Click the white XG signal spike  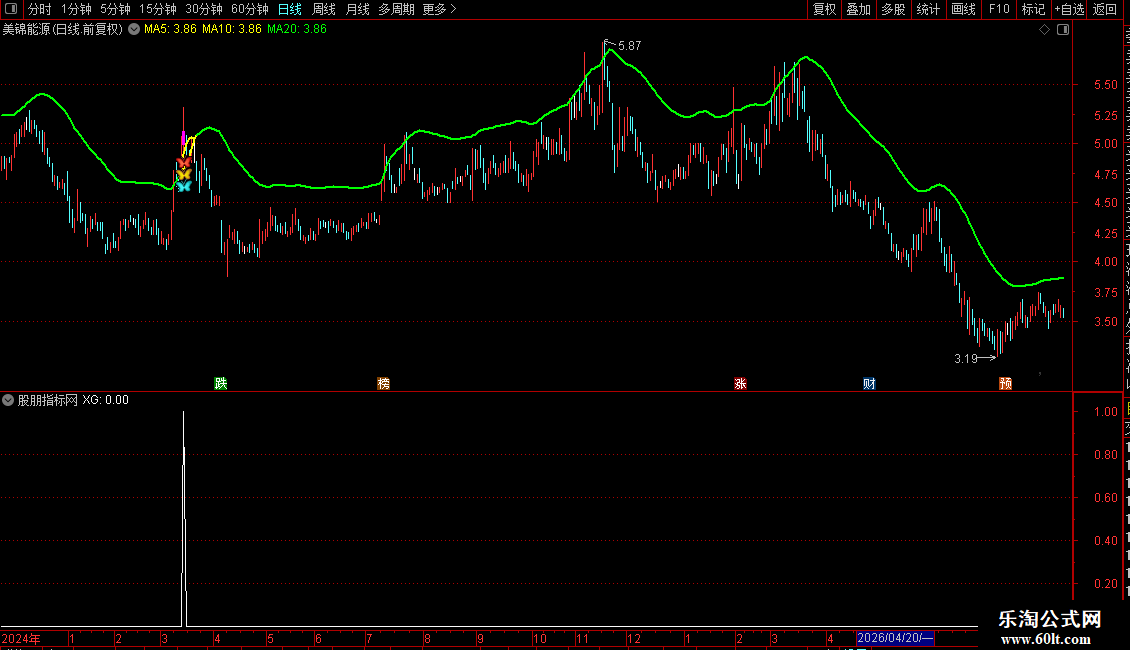[184, 519]
